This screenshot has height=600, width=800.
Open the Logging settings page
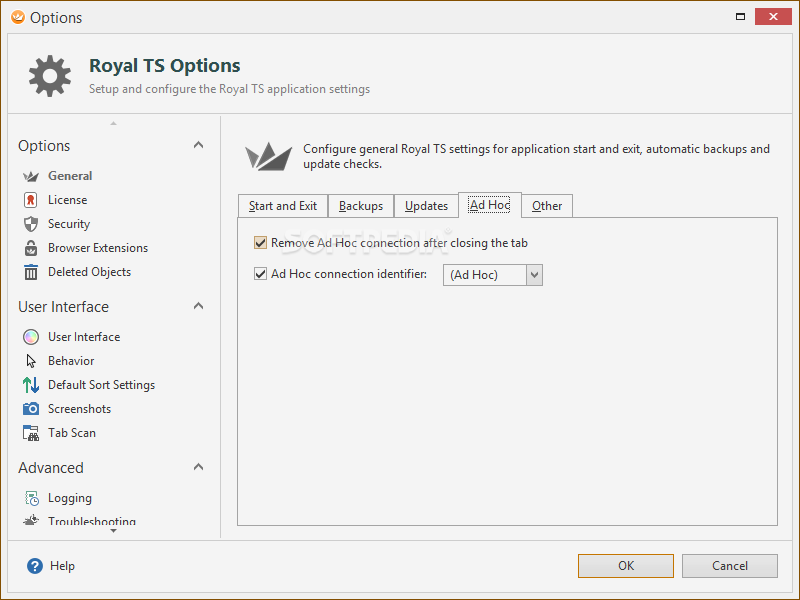[70, 498]
